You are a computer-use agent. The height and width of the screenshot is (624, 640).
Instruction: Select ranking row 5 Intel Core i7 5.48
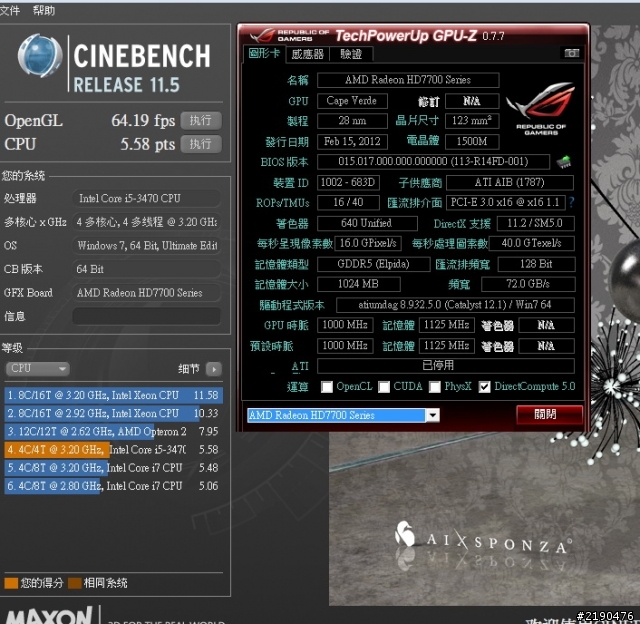click(113, 468)
